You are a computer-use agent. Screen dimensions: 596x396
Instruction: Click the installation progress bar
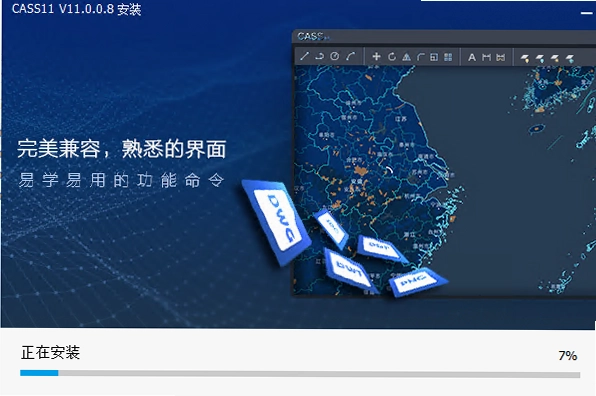[x=300, y=374]
